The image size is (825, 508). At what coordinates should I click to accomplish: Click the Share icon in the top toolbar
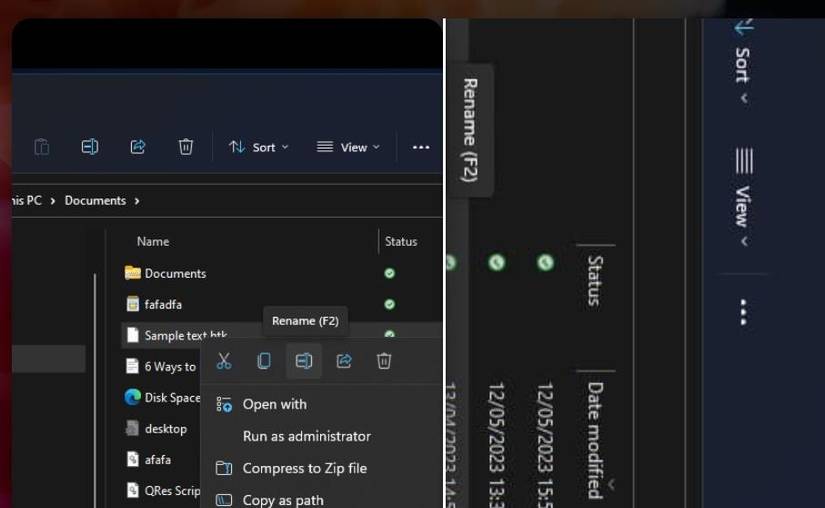[138, 147]
